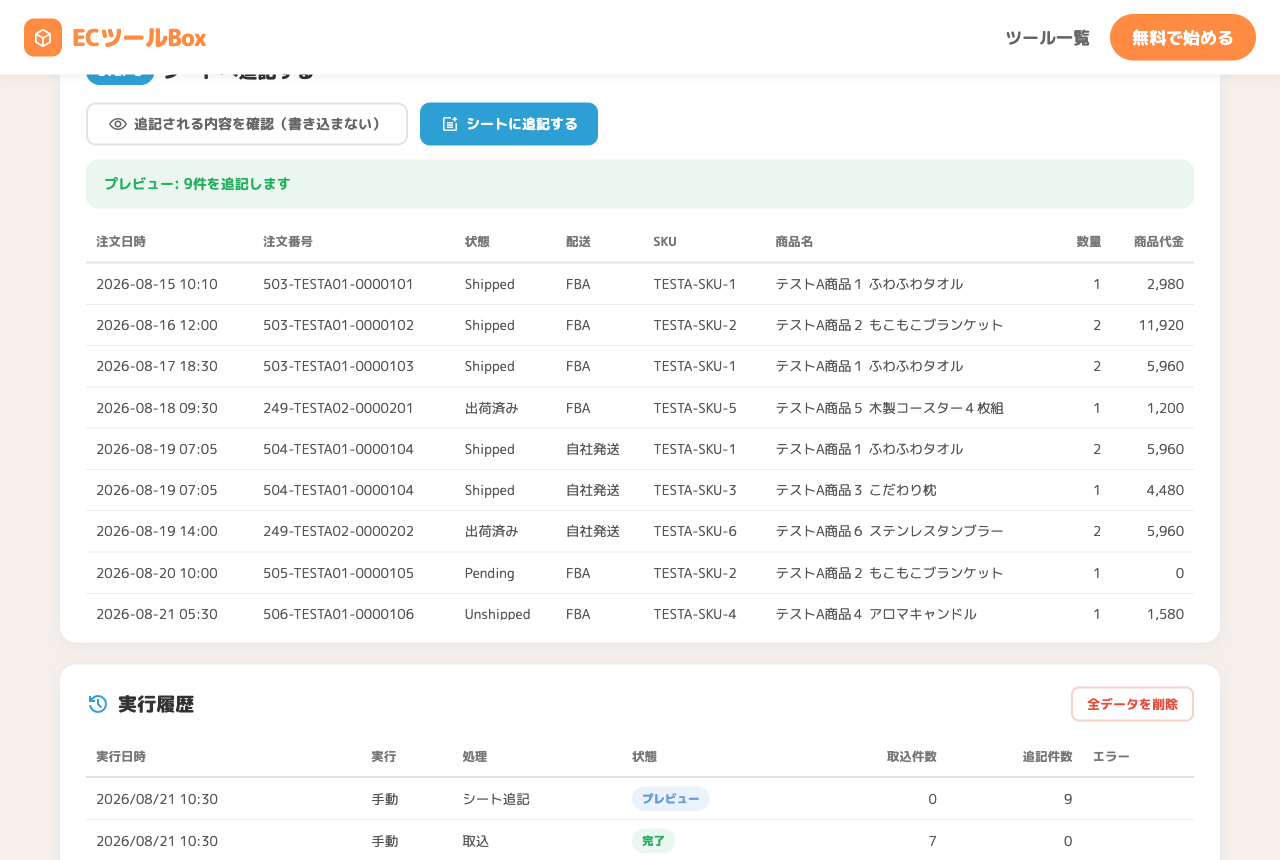Click the SKU column header
1280x860 pixels.
[665, 242]
